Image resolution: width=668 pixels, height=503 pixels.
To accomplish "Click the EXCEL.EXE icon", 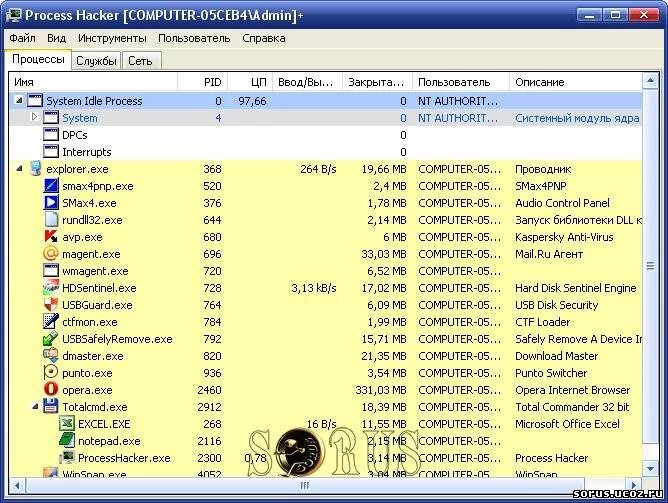I will tap(67, 424).
